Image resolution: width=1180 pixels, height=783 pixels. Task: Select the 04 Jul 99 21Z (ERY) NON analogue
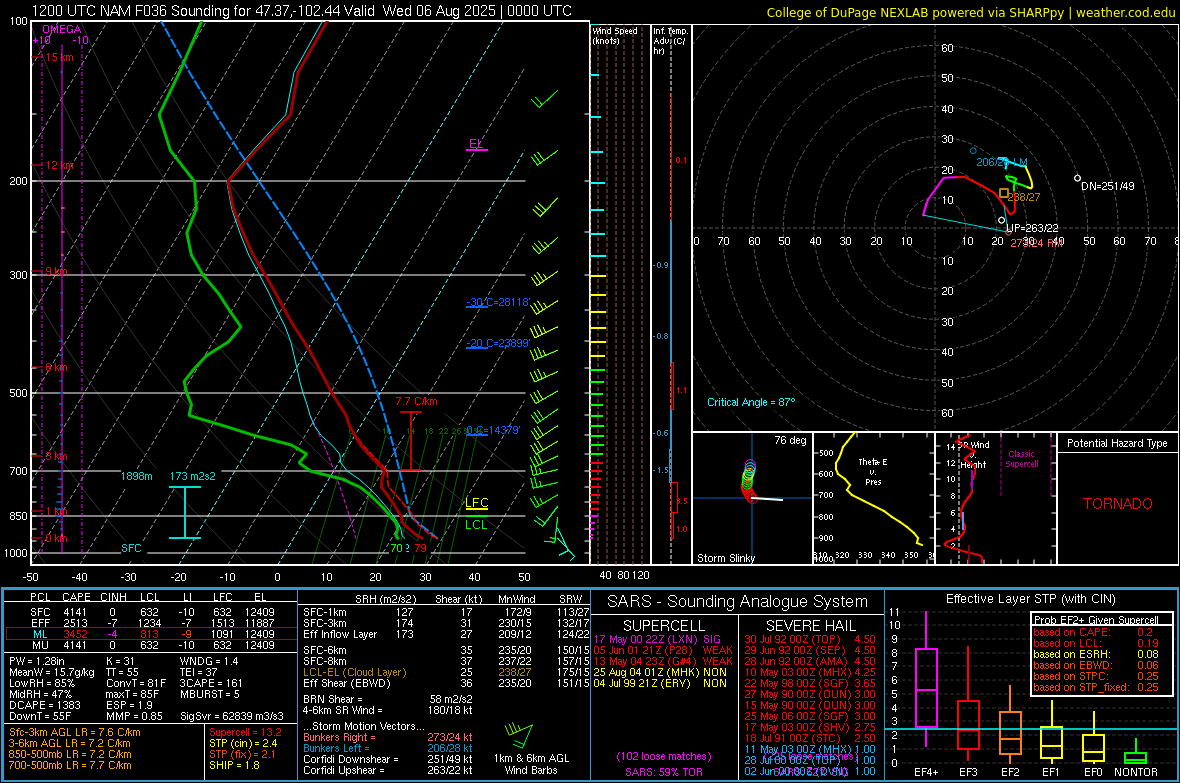[x=660, y=684]
